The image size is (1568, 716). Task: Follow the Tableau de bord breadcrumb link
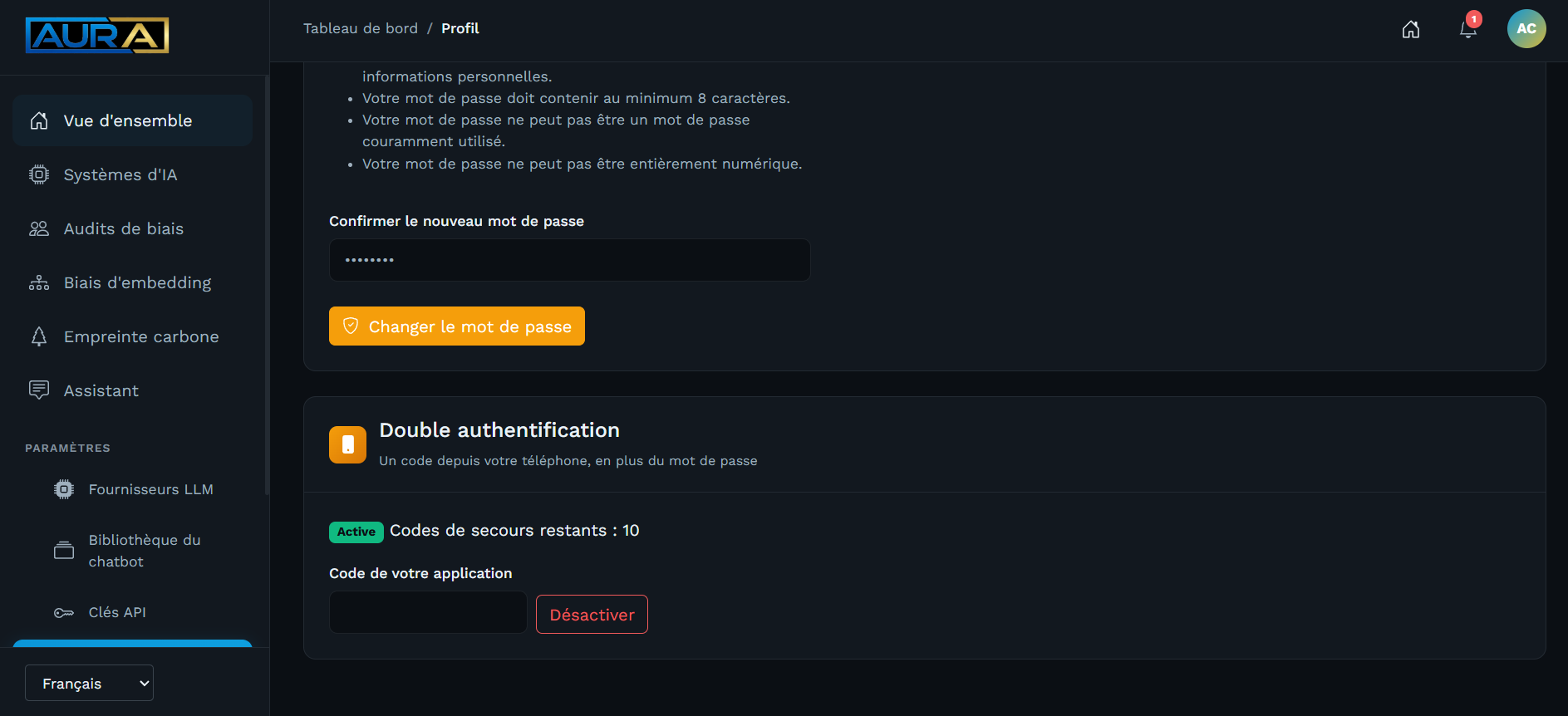361,28
